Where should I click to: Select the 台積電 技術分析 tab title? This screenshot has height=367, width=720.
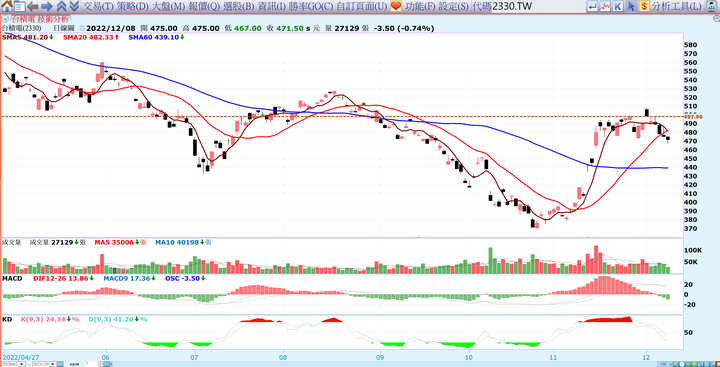pos(39,19)
